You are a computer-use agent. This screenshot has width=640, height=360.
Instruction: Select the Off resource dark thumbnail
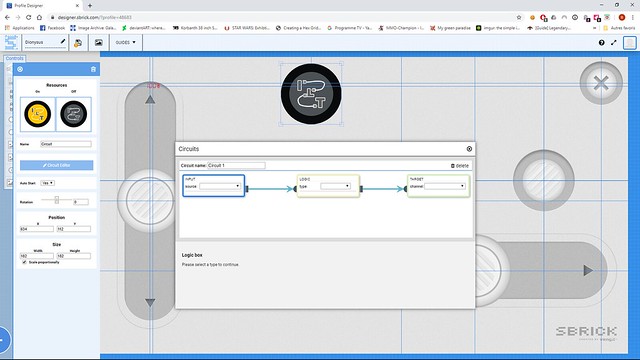73,114
